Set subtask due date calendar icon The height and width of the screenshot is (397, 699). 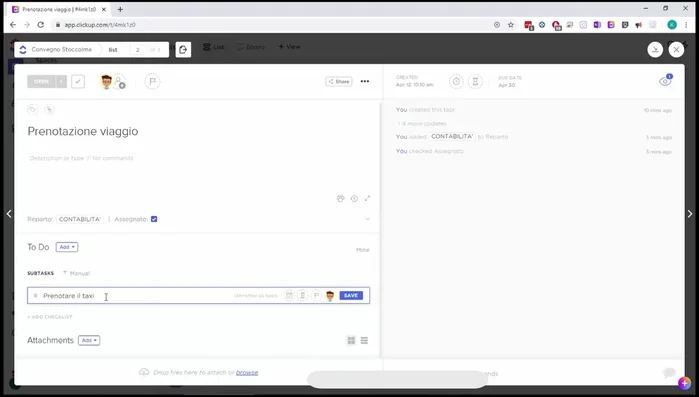289,295
